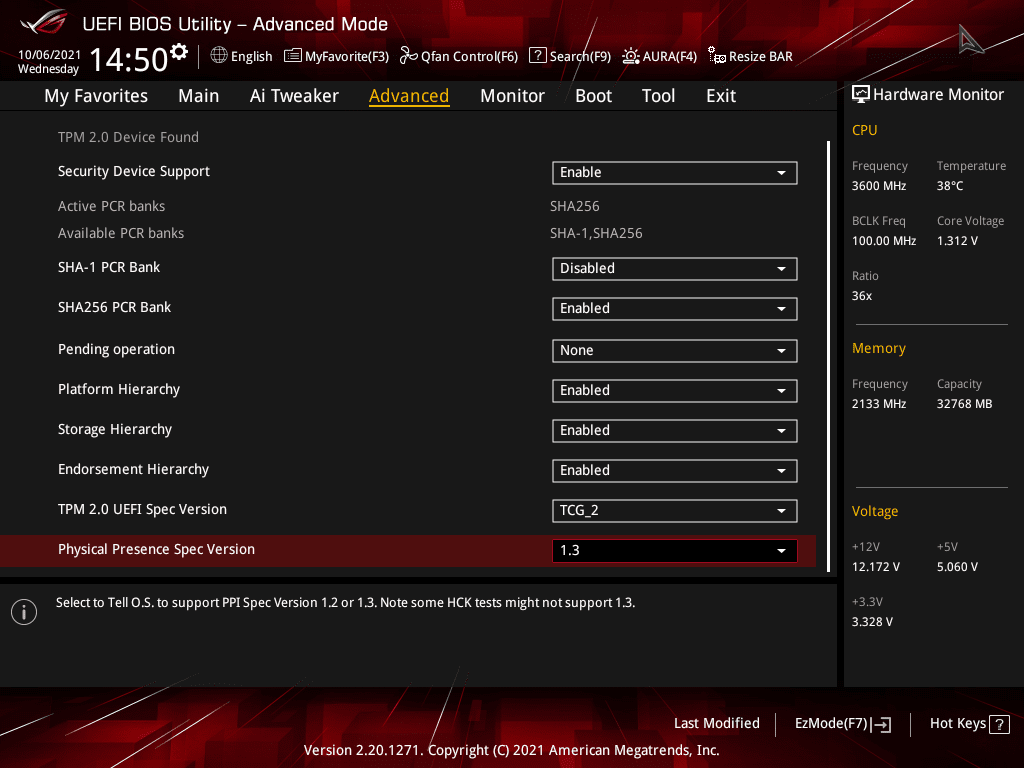This screenshot has width=1024, height=768.
Task: Open Endorsement Hierarchy dropdown
Action: [675, 470]
